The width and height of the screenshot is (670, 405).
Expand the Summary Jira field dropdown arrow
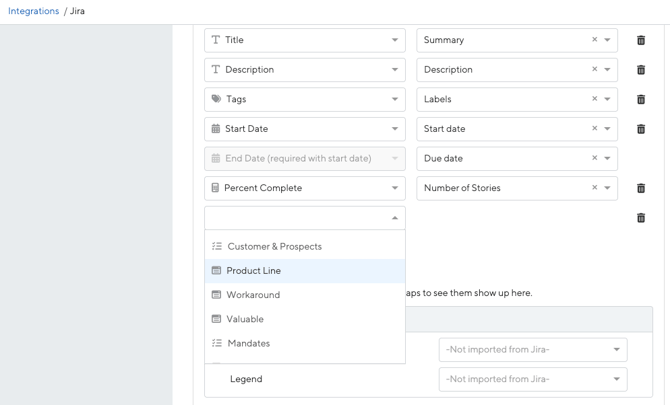point(607,40)
